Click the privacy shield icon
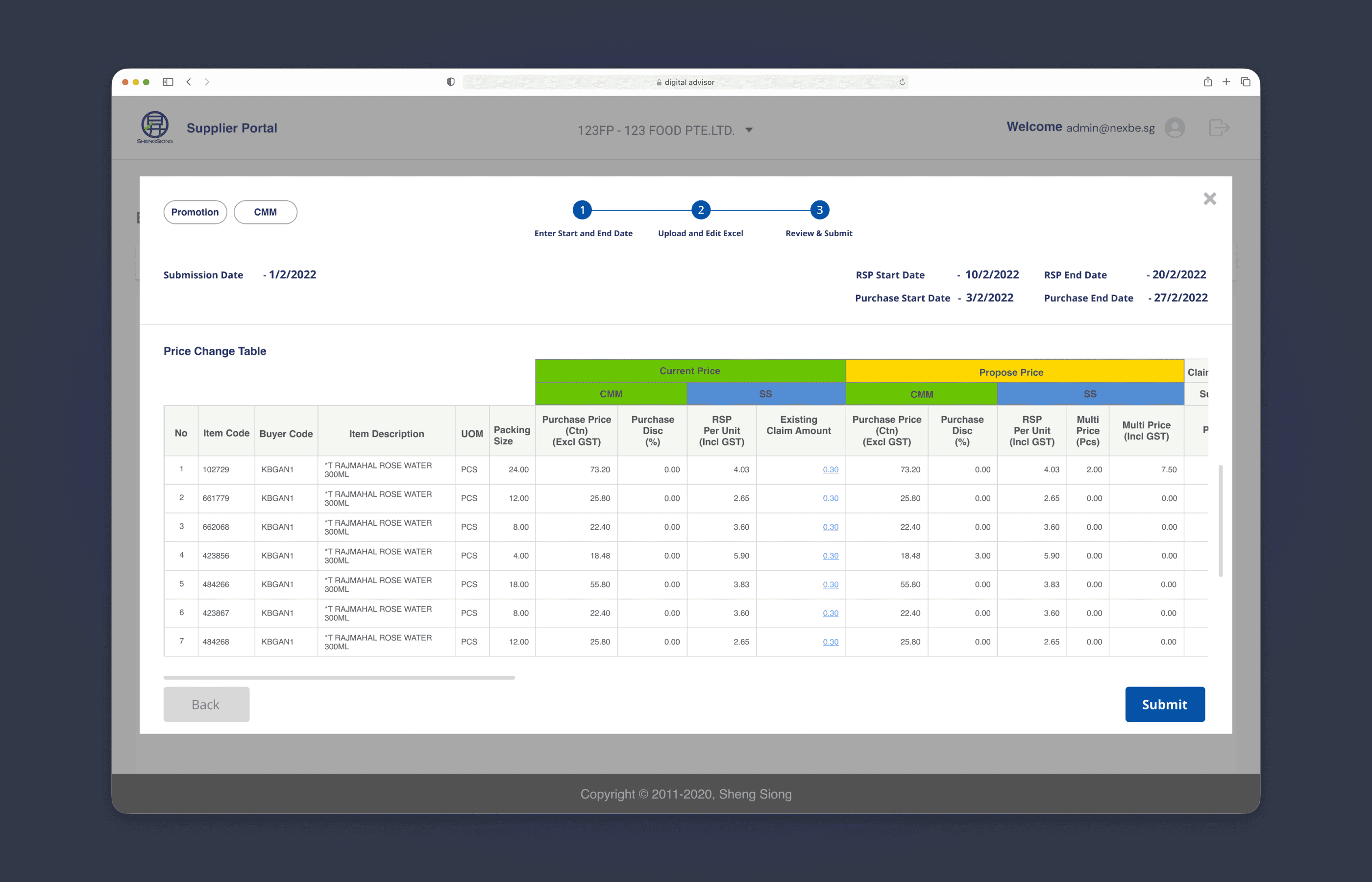Image resolution: width=1372 pixels, height=882 pixels. pyautogui.click(x=451, y=82)
